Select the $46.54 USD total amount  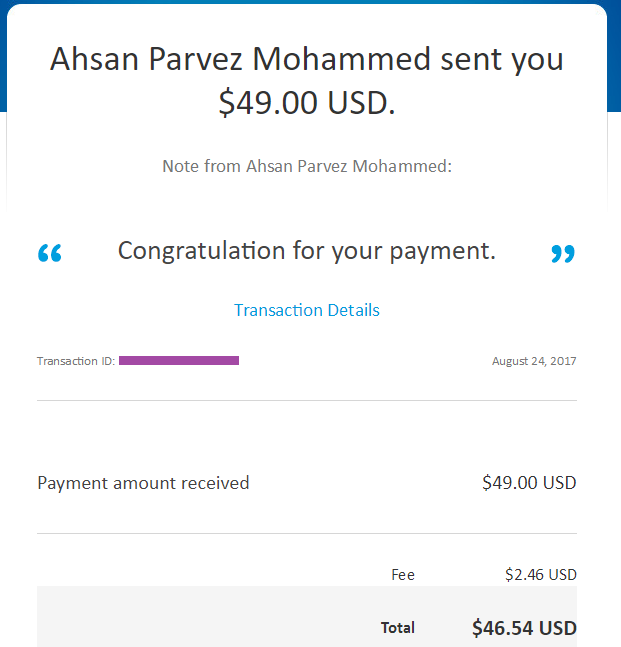click(x=524, y=628)
